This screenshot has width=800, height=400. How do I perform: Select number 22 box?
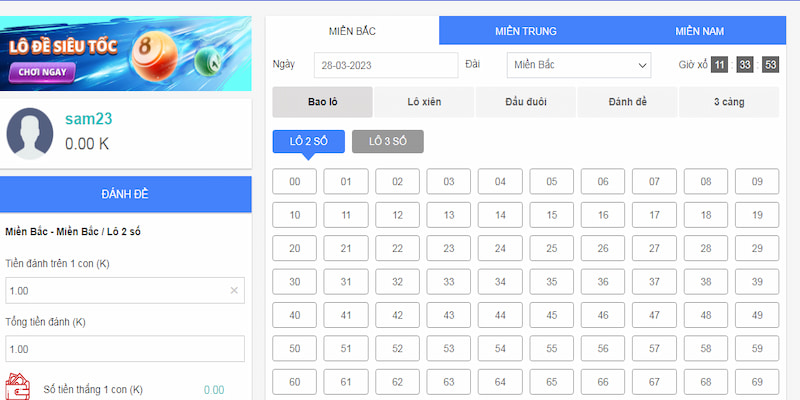(x=397, y=248)
